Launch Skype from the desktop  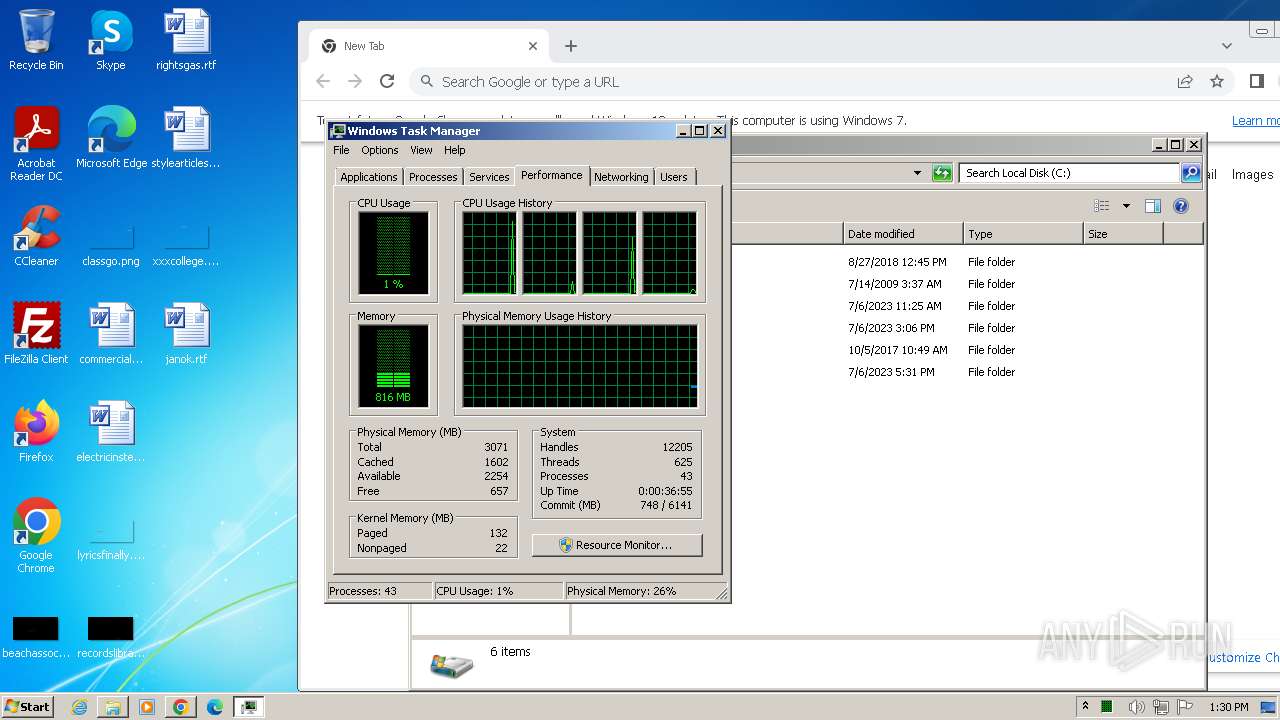tap(111, 40)
